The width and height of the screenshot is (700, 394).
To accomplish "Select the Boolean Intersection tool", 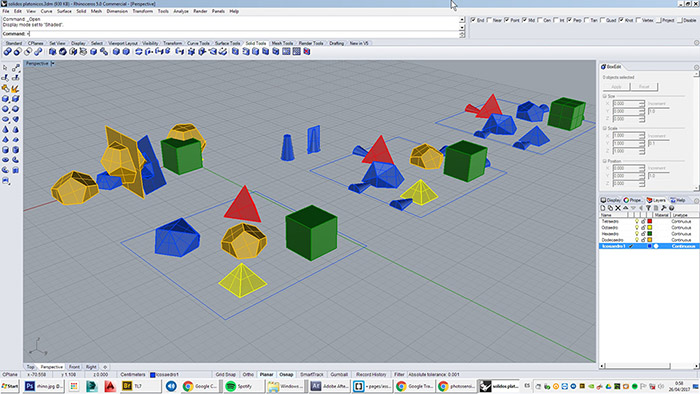I will (x=28, y=52).
